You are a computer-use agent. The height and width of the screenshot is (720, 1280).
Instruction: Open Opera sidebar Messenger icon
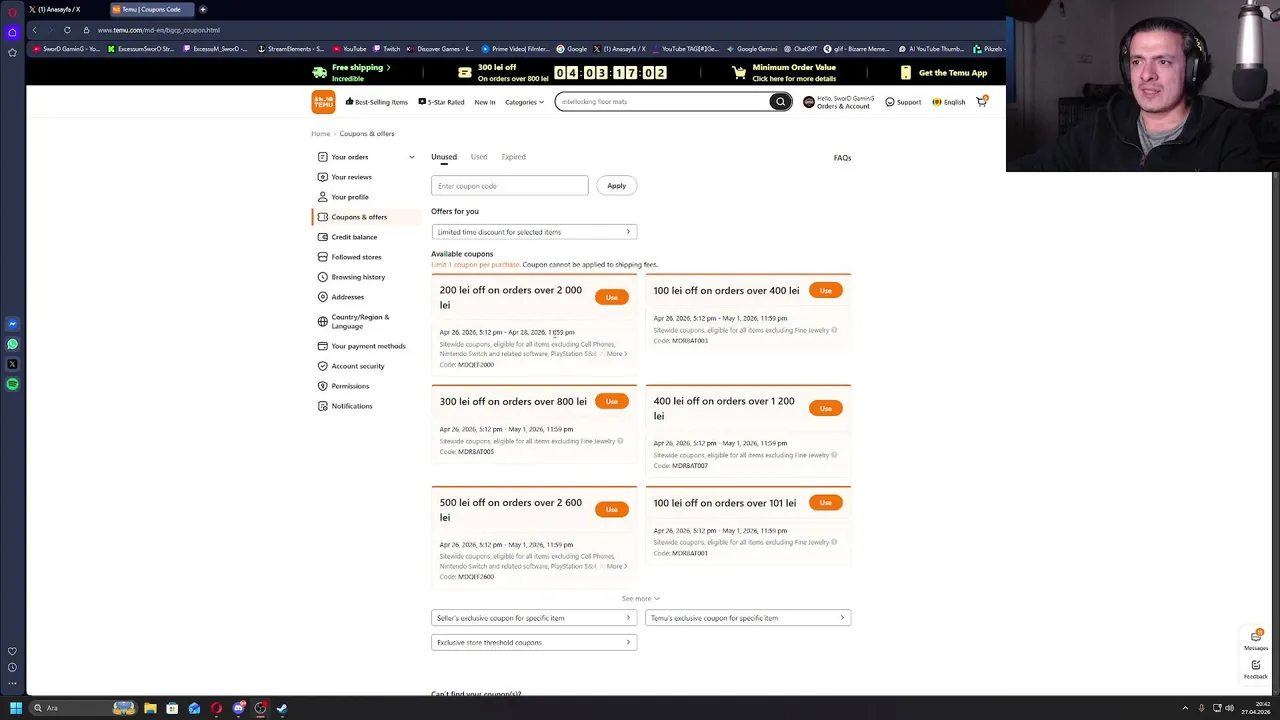(12, 324)
